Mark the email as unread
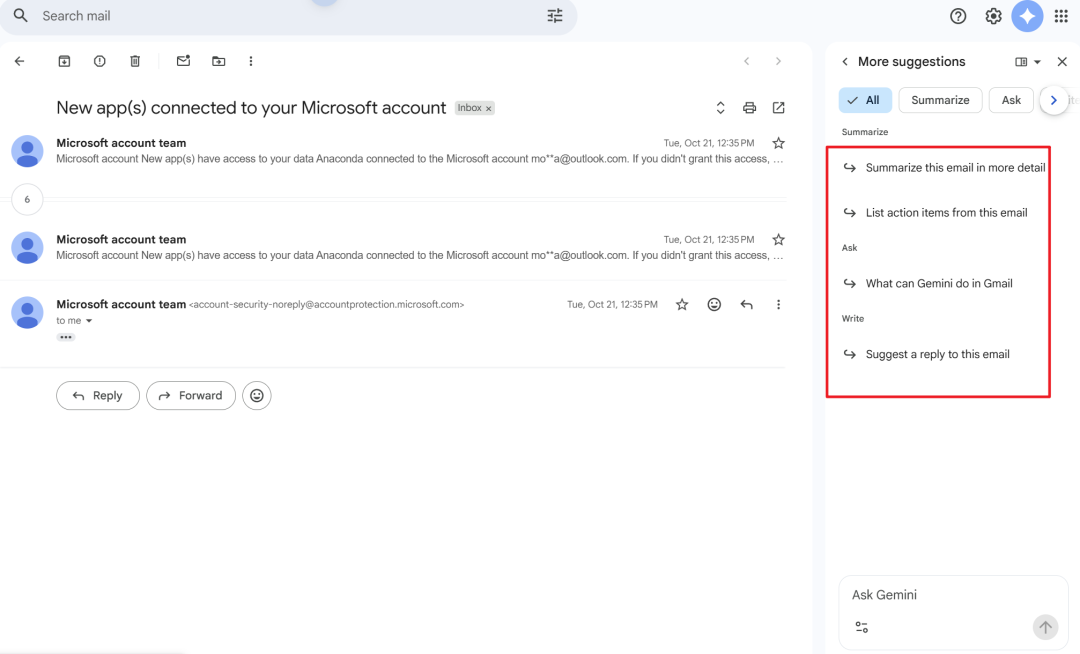 point(183,61)
